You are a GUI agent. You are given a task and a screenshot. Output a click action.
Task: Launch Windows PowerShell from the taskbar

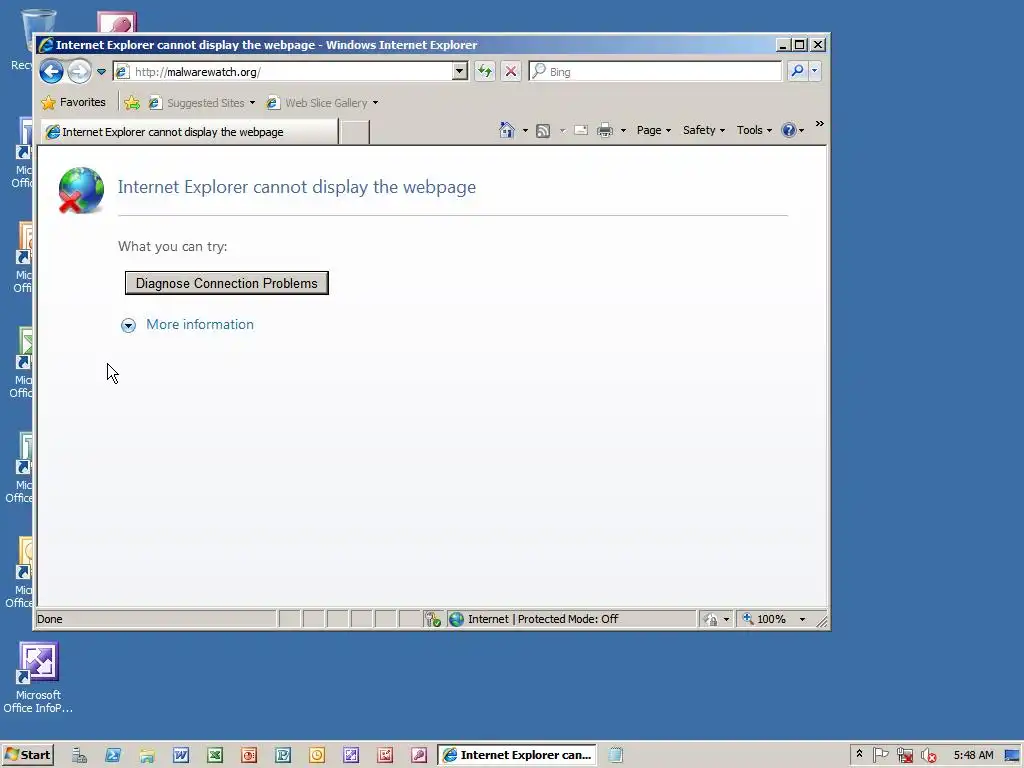point(113,756)
